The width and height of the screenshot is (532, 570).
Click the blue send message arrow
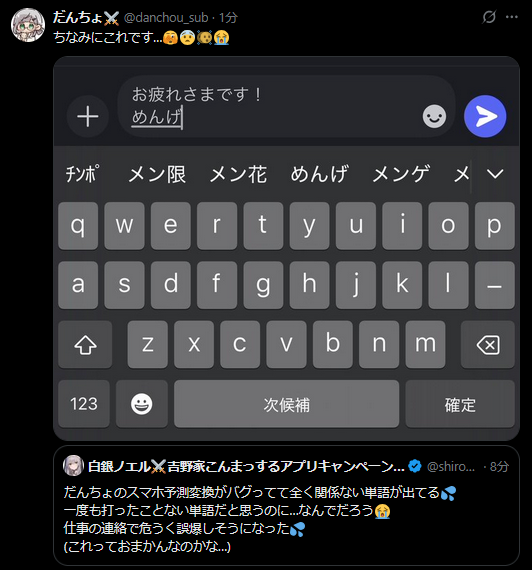pyautogui.click(x=485, y=116)
